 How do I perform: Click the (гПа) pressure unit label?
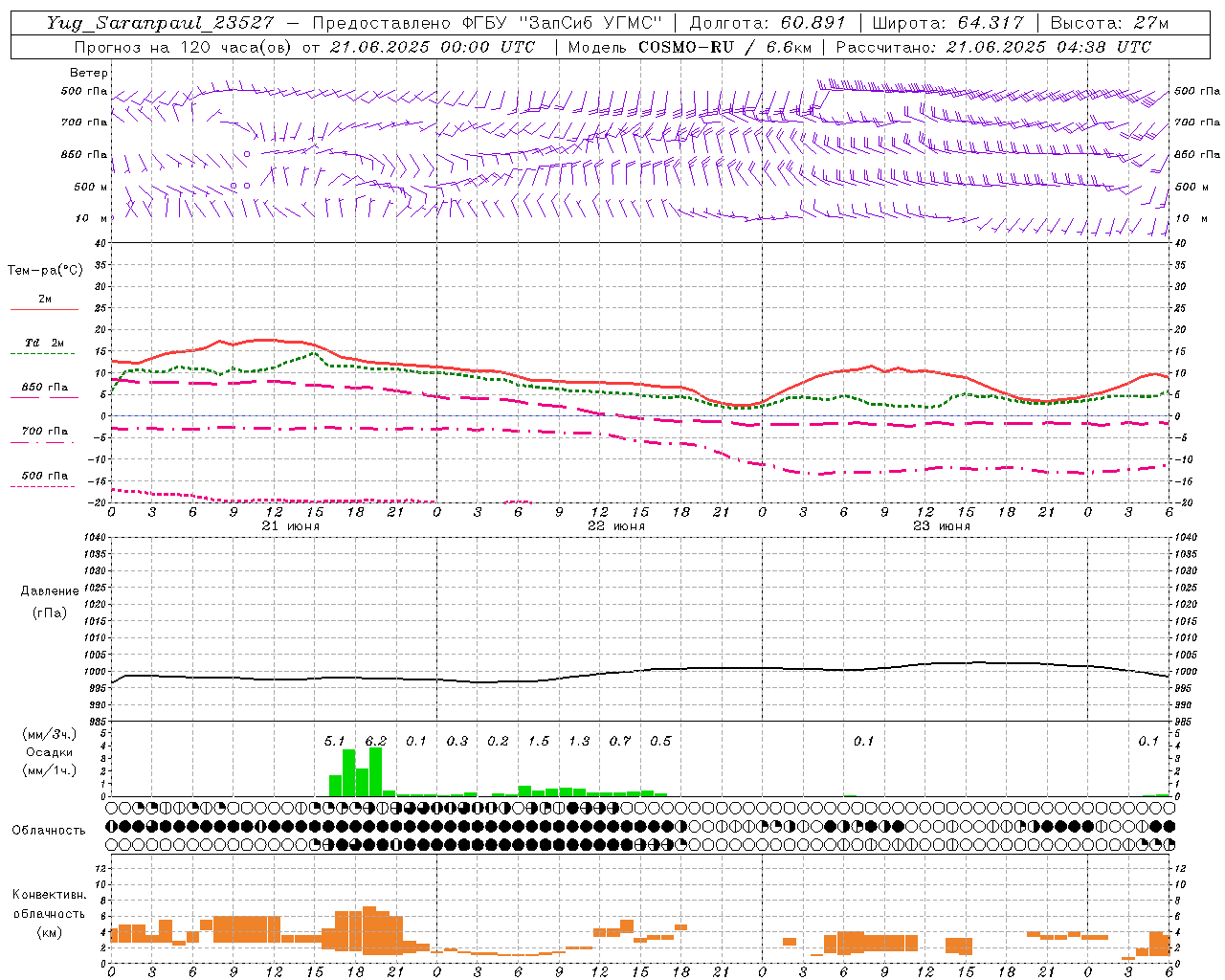pos(50,612)
